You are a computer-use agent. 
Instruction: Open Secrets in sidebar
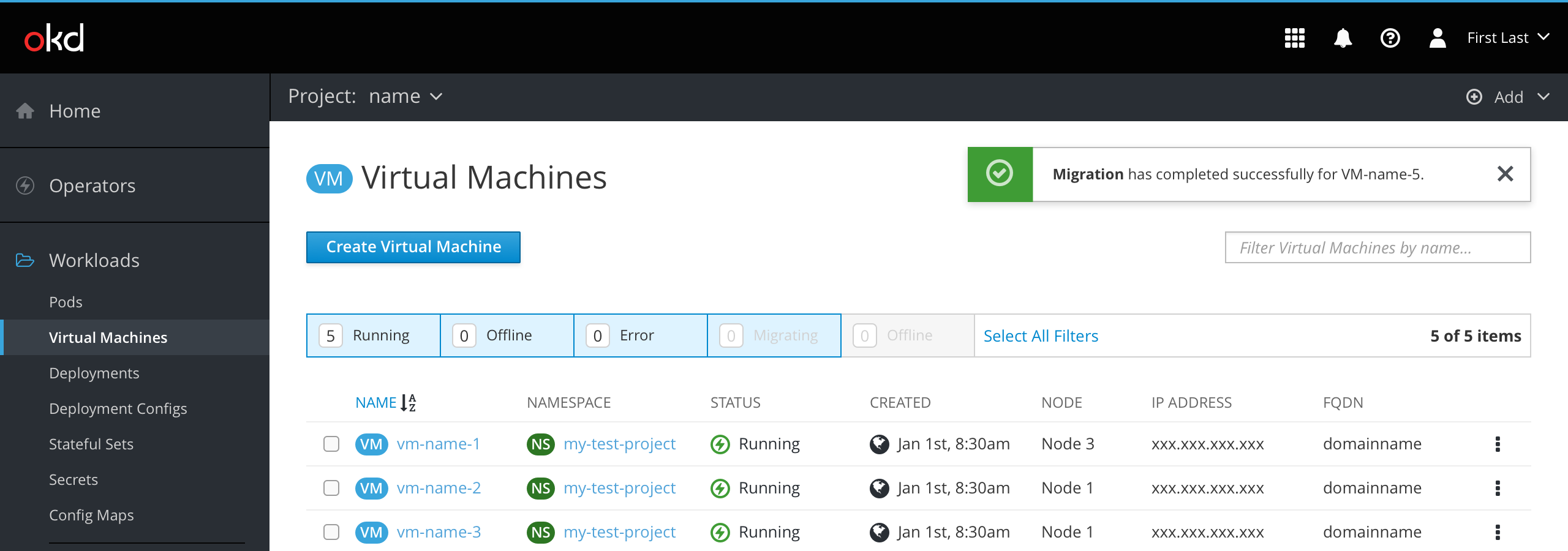click(73, 479)
